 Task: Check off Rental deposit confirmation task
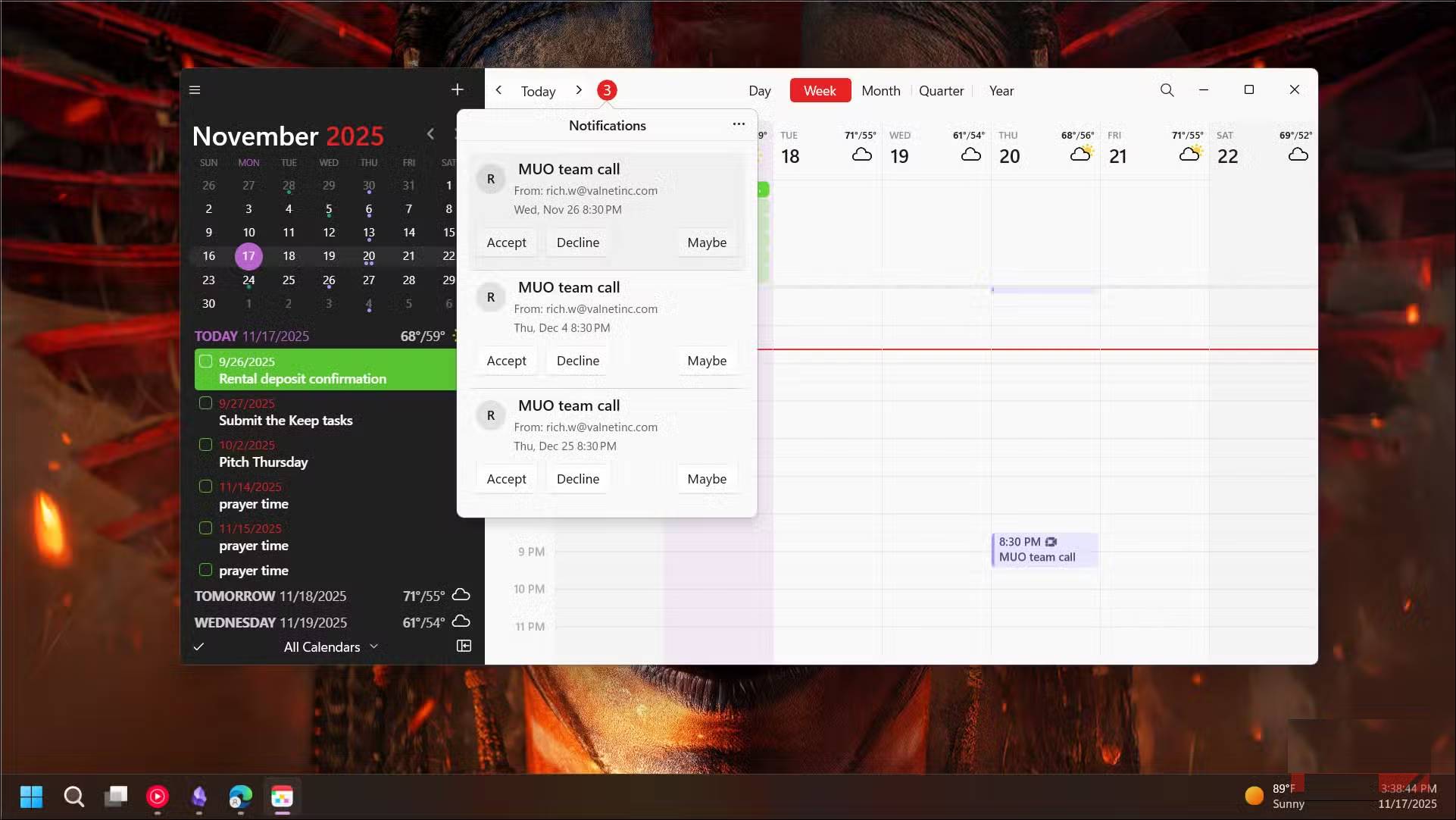[x=205, y=361]
